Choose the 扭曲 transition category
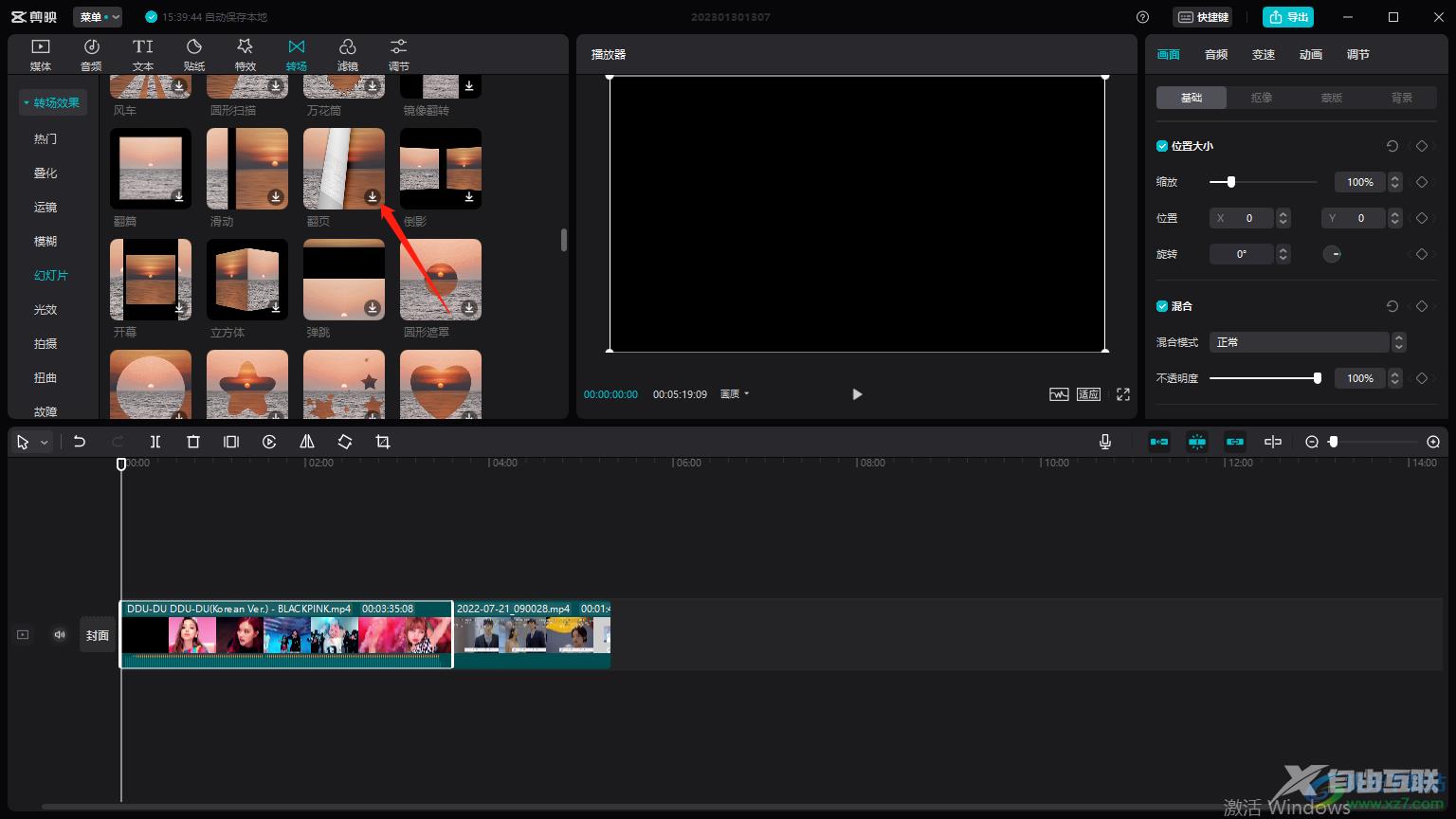1456x819 pixels. [45, 377]
